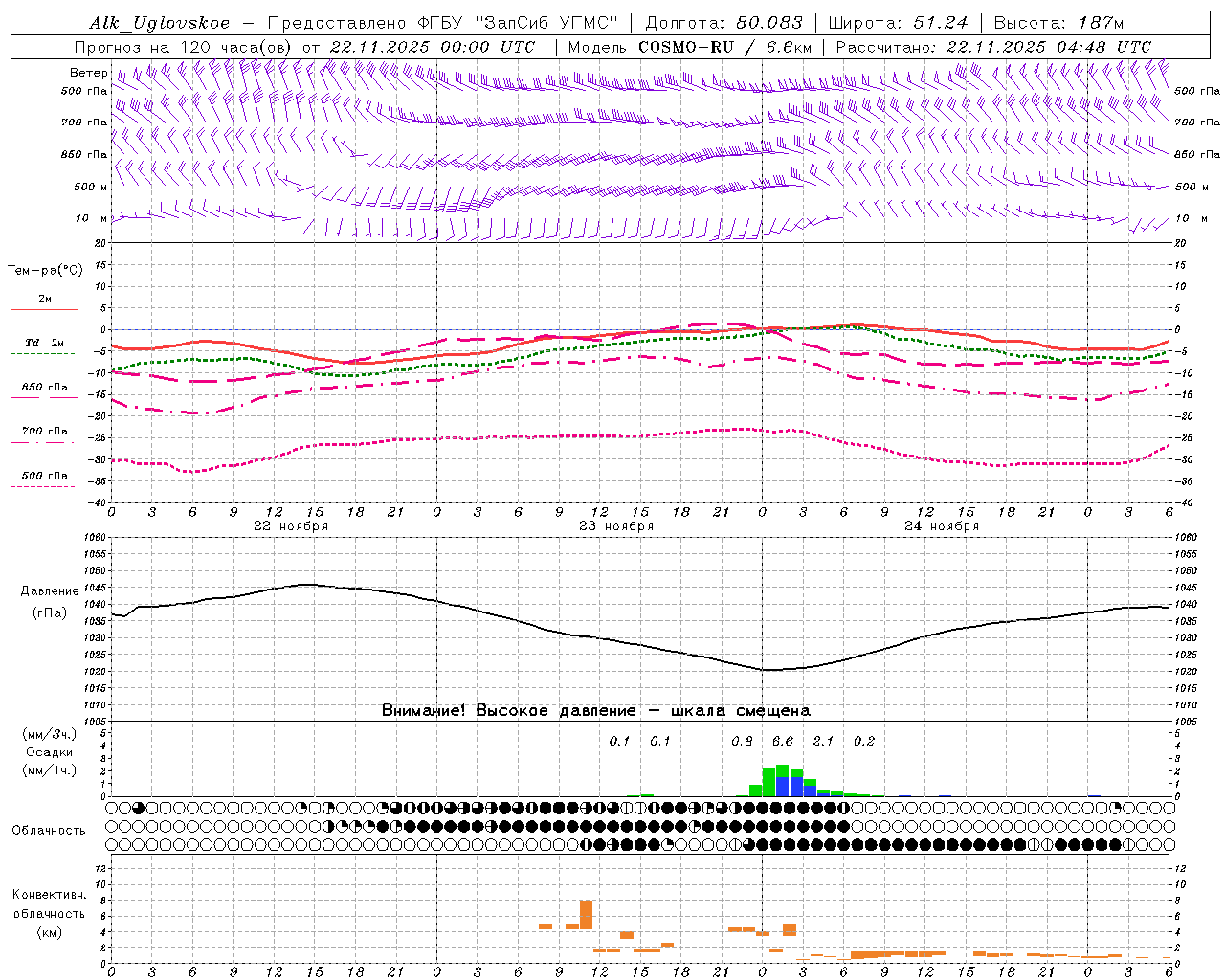This screenshot has height=980, width=1225.
Task: Click the Alk_Uglovskoe station name in header
Action: click(160, 23)
